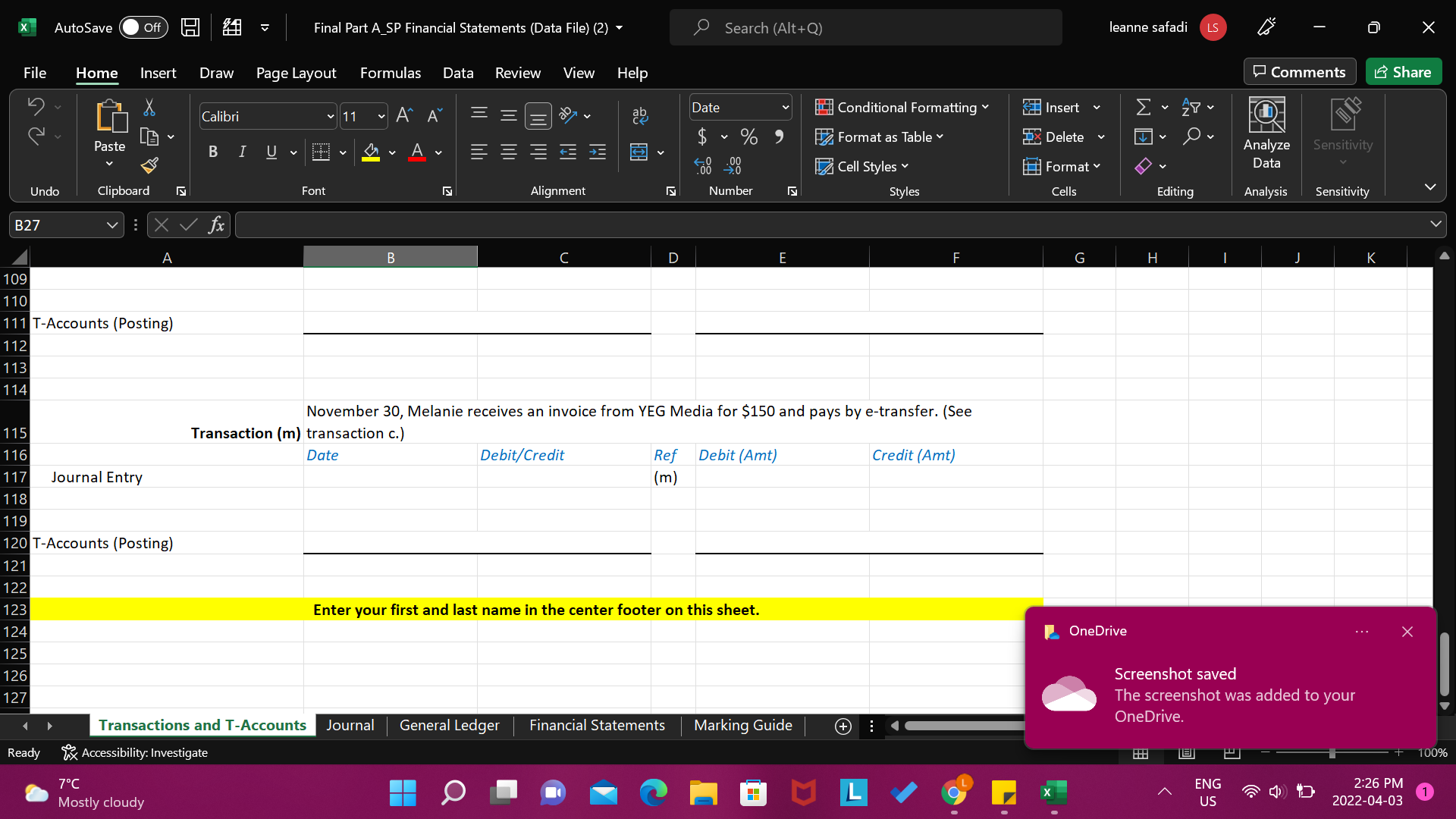Select the Format Painter tool
This screenshot has width=1456, height=819.
click(x=149, y=165)
